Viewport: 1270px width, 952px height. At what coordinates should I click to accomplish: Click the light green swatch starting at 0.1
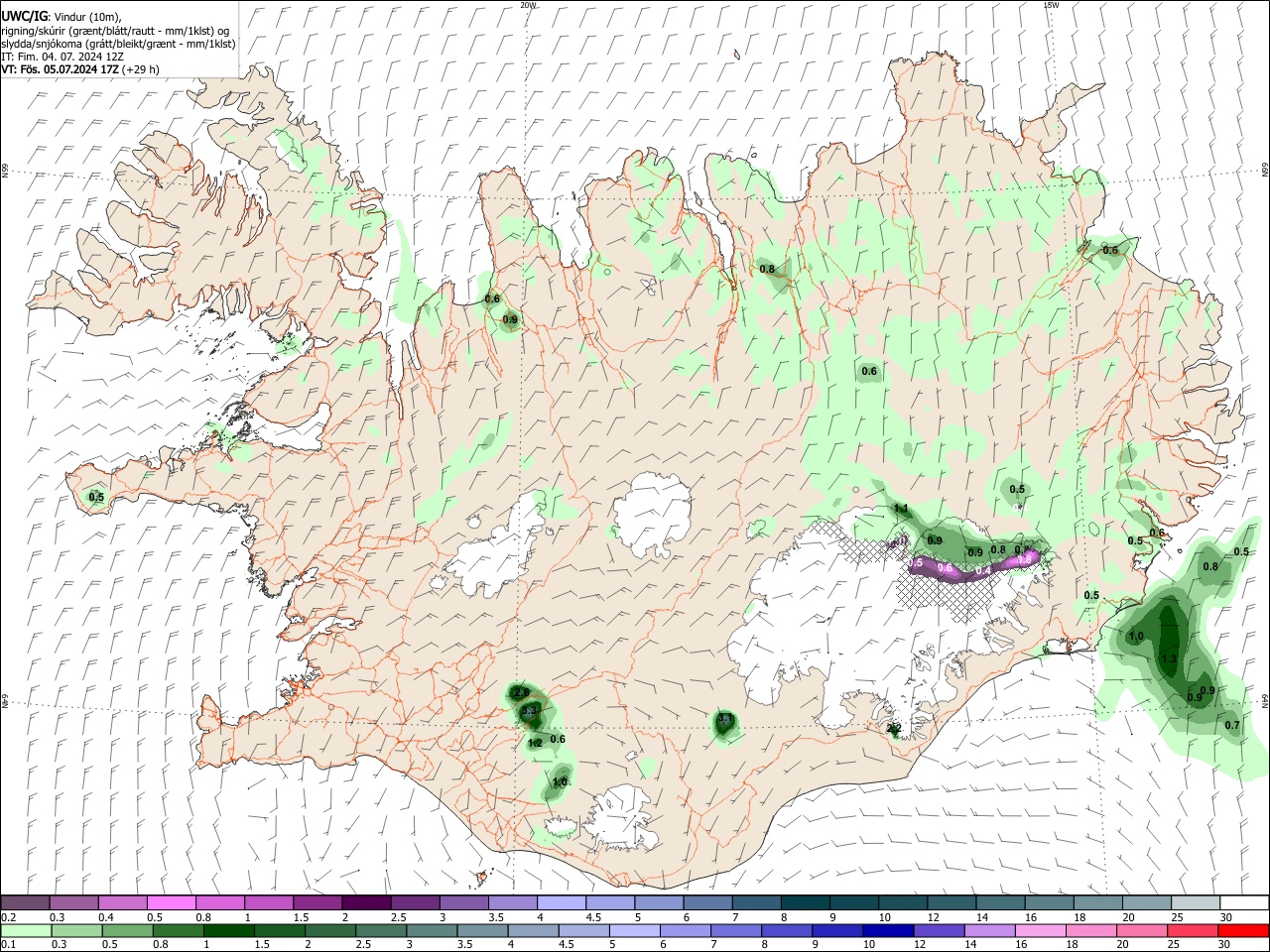[x=26, y=930]
